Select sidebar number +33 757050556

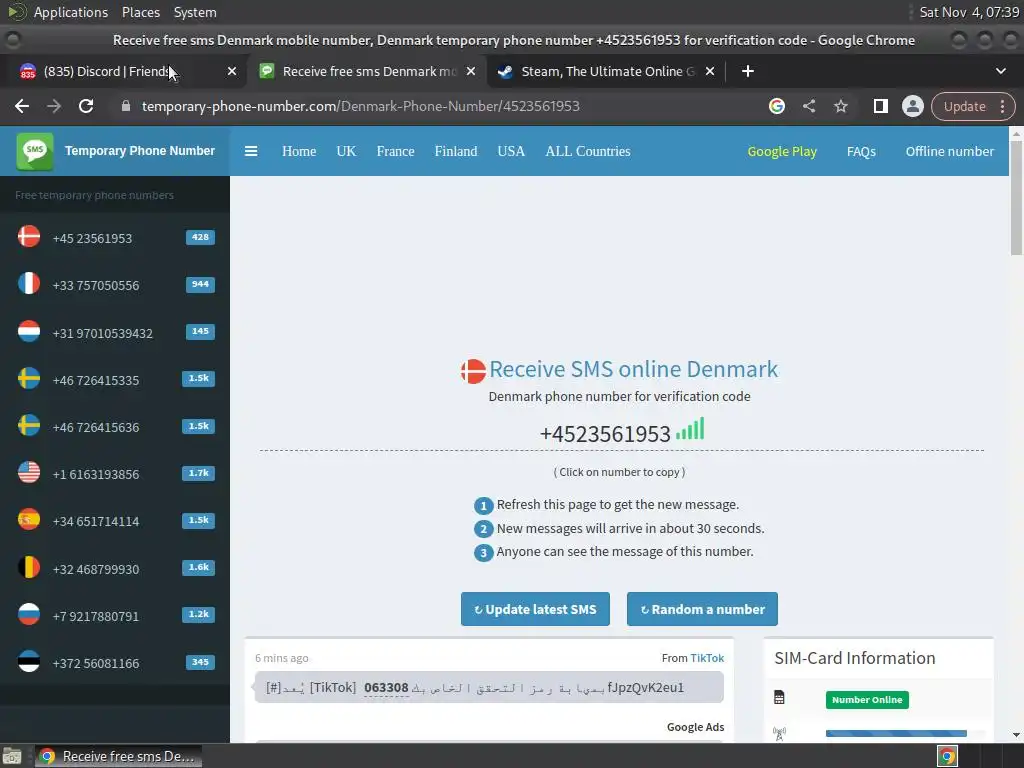pyautogui.click(x=96, y=286)
